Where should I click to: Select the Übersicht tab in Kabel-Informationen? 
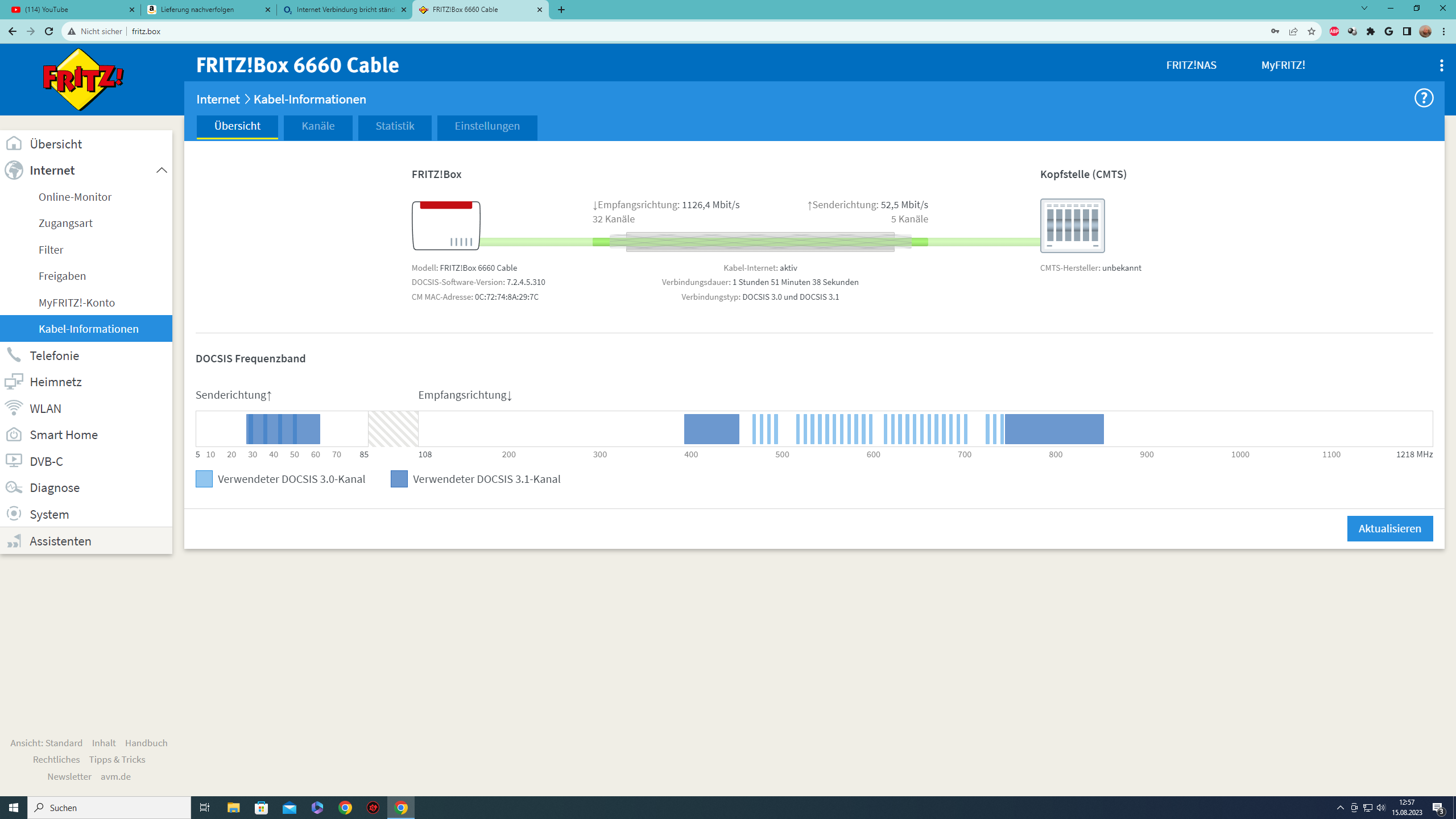(237, 127)
